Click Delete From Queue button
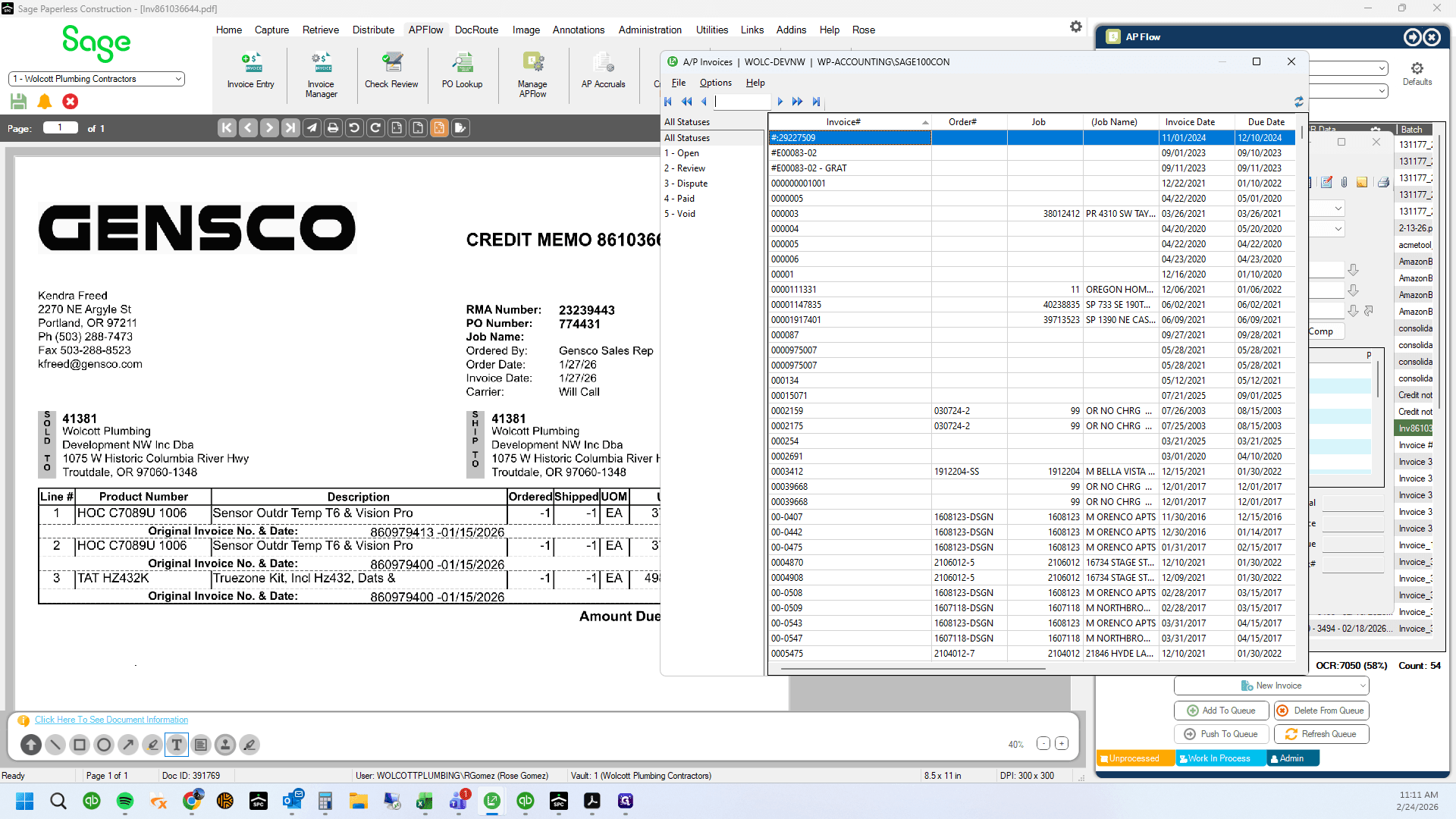 [x=1321, y=711]
